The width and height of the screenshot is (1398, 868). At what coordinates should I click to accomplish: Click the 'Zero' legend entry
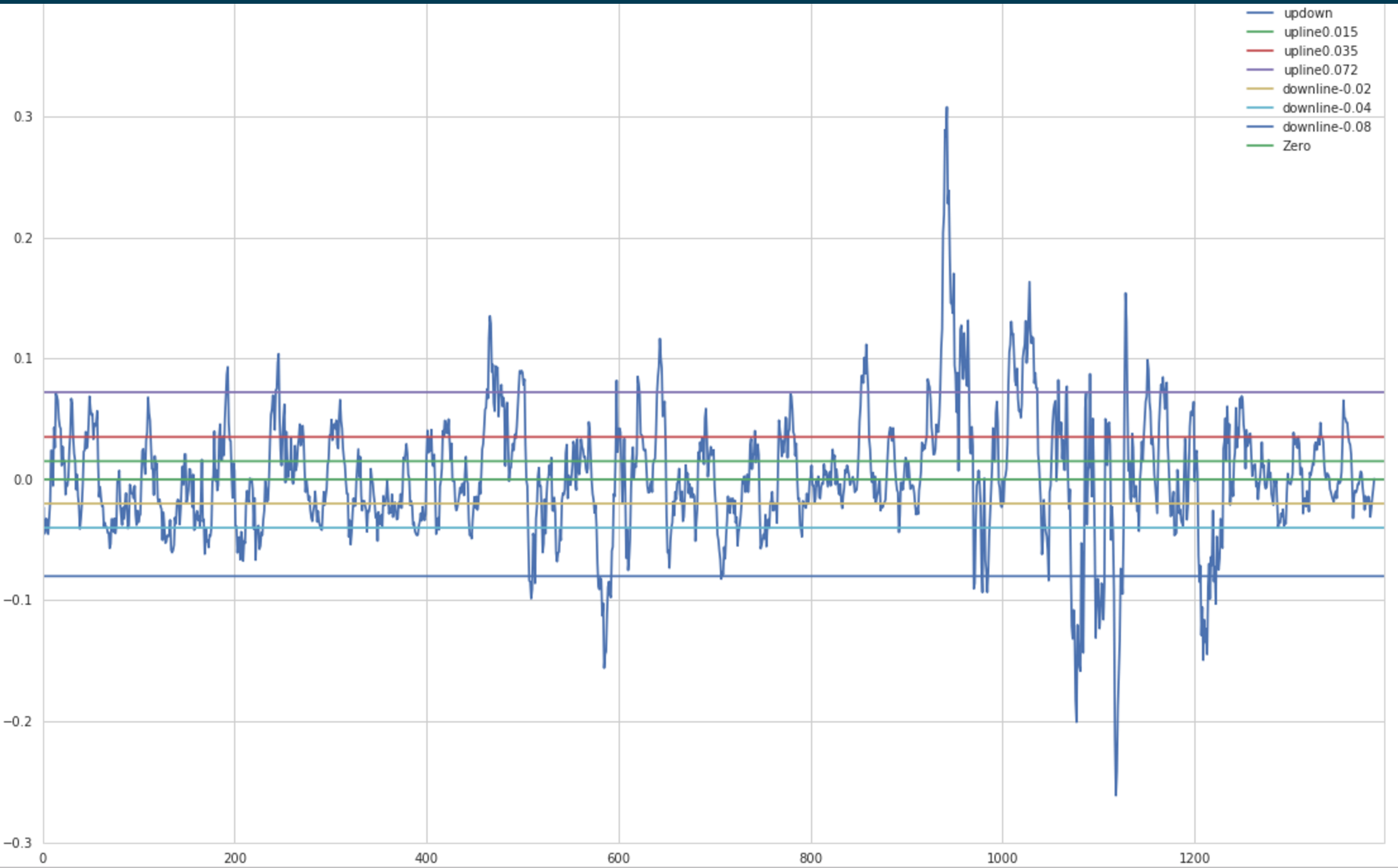(1296, 146)
